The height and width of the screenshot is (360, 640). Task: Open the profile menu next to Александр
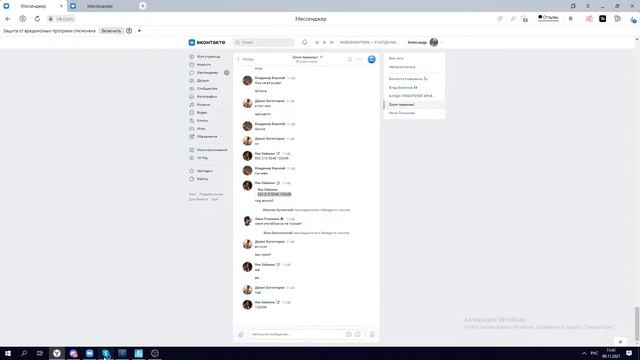tap(425, 42)
